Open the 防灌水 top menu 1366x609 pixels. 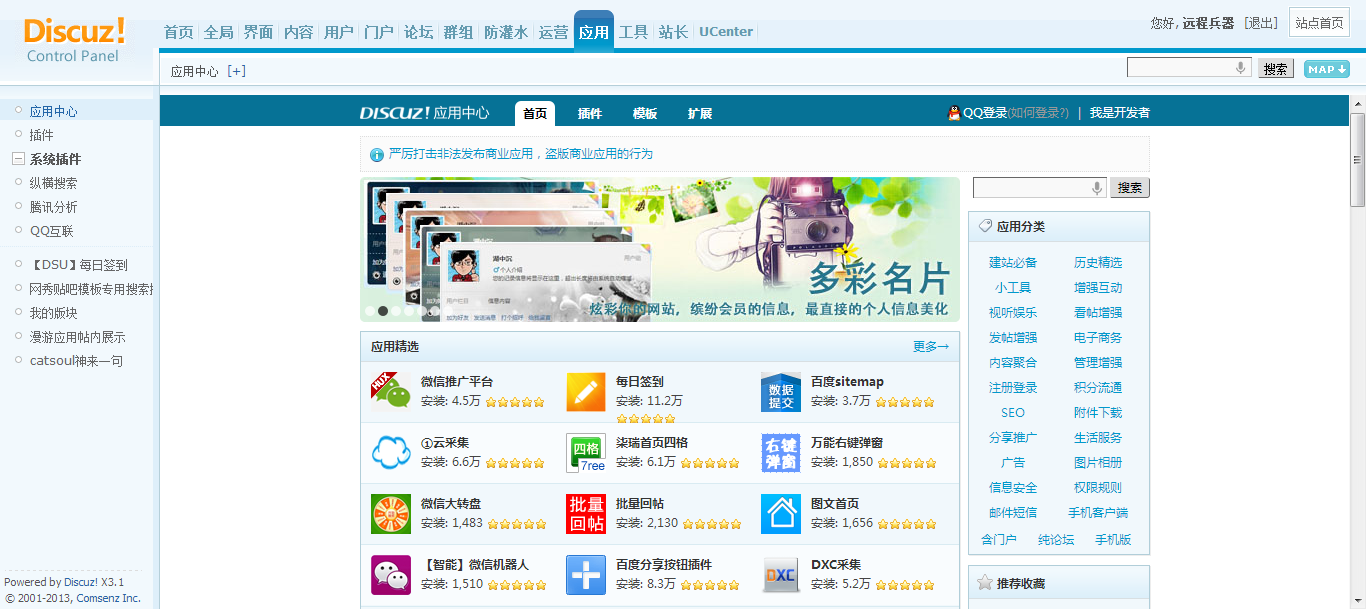[x=506, y=32]
